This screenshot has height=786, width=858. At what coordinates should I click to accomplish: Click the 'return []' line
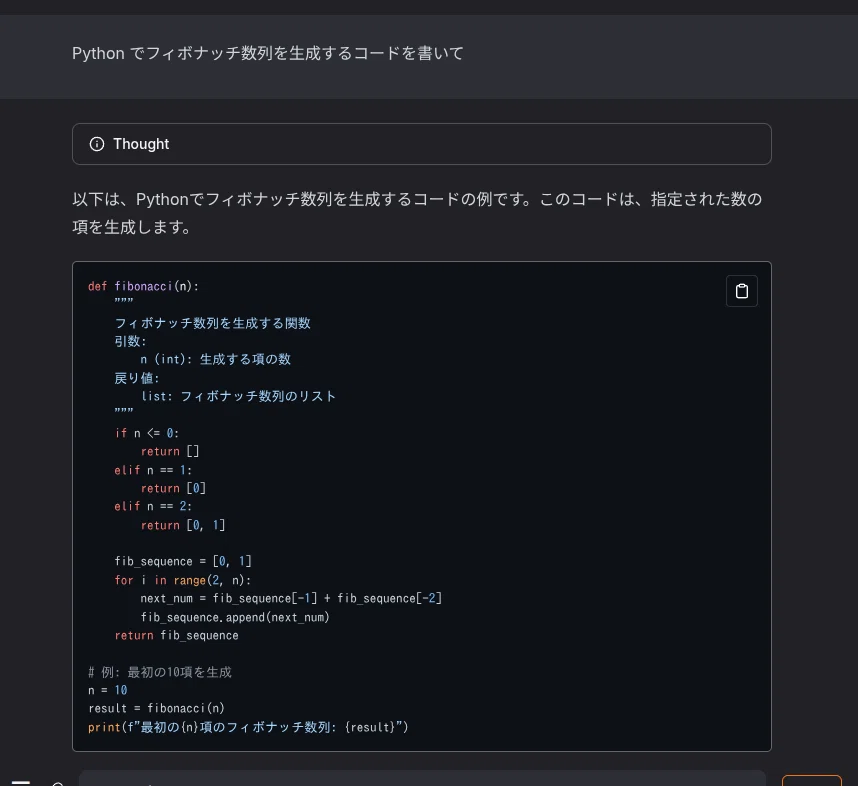(x=170, y=452)
